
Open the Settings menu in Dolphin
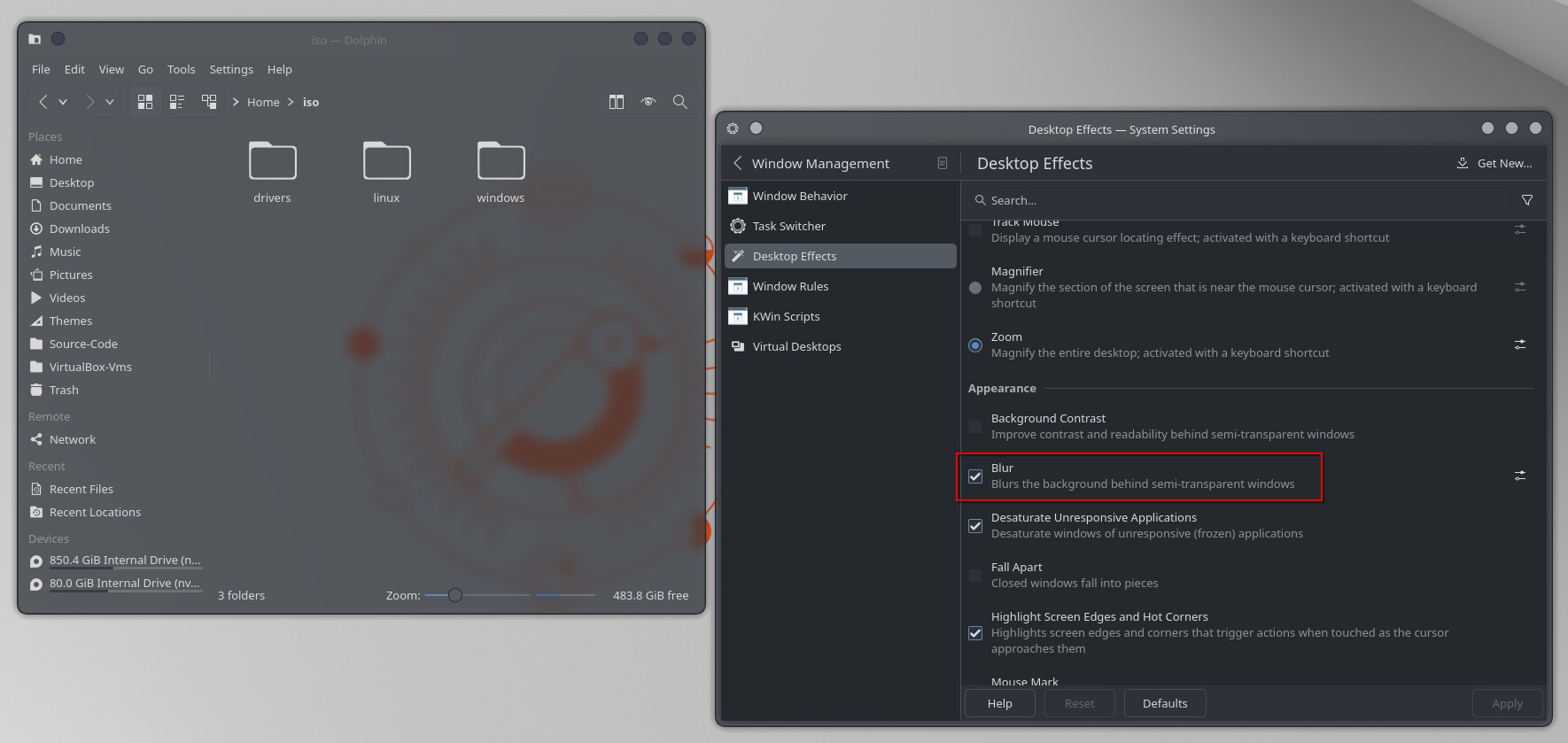pyautogui.click(x=231, y=69)
